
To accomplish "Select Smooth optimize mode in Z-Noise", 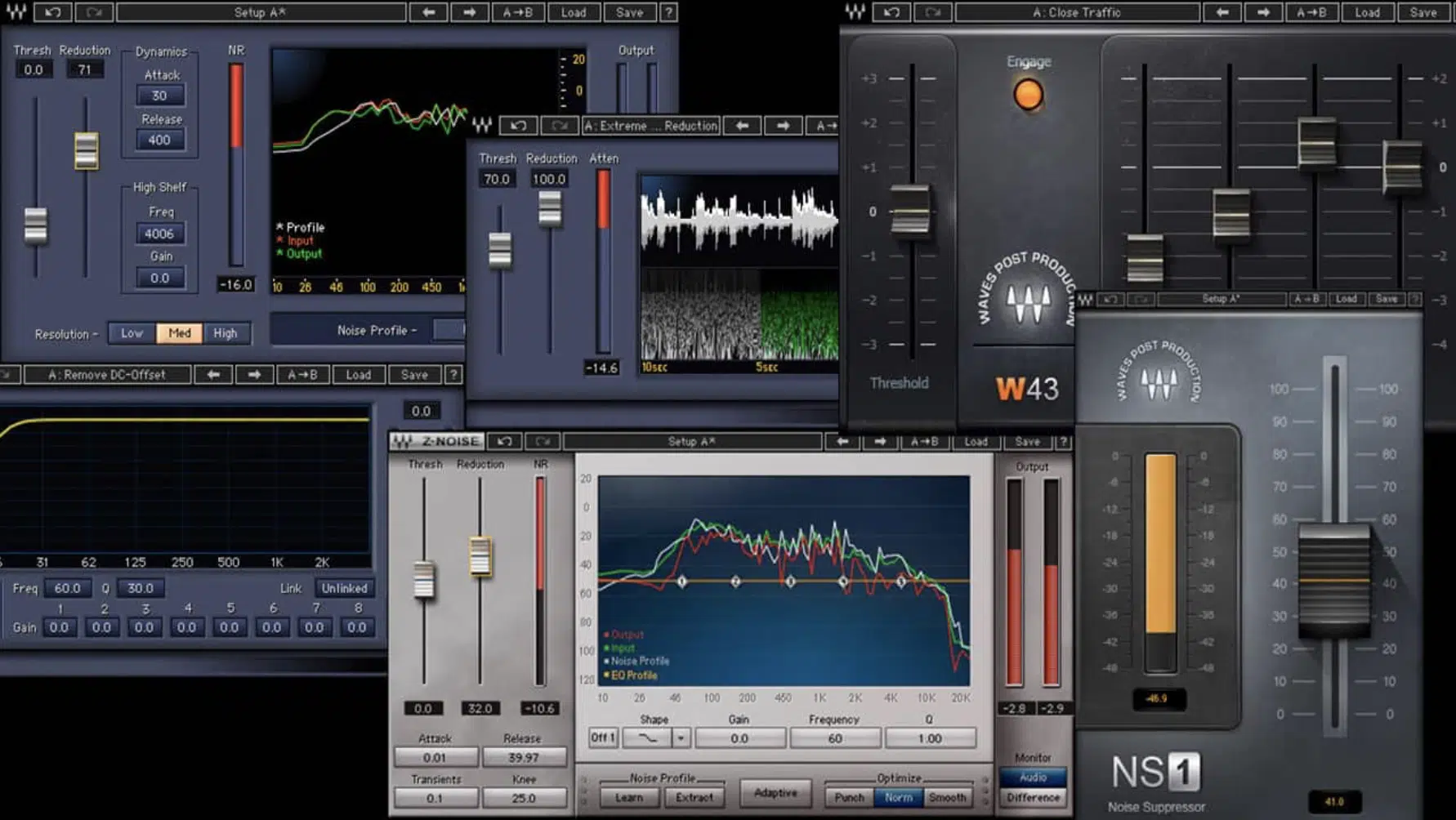I will click(x=948, y=797).
